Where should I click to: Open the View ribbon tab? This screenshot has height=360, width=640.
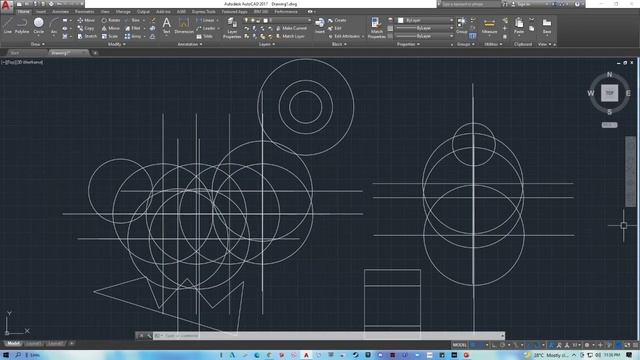[105, 12]
